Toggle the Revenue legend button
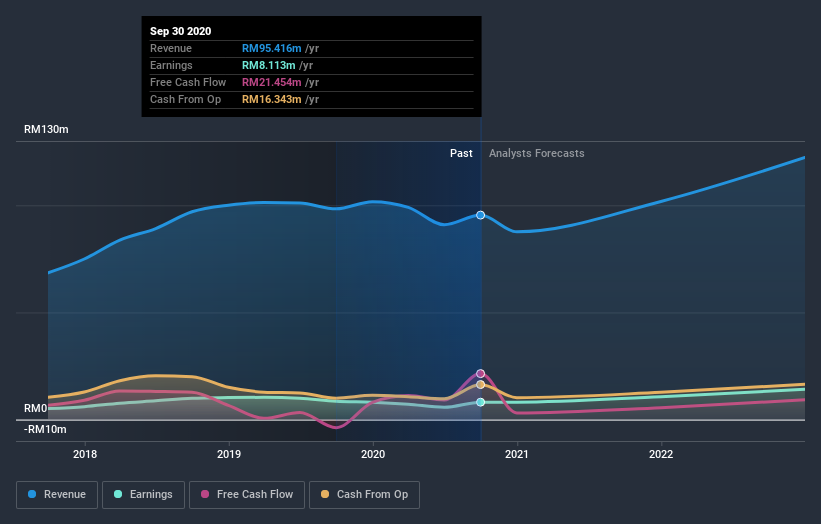Viewport: 821px width, 524px height. coord(57,495)
